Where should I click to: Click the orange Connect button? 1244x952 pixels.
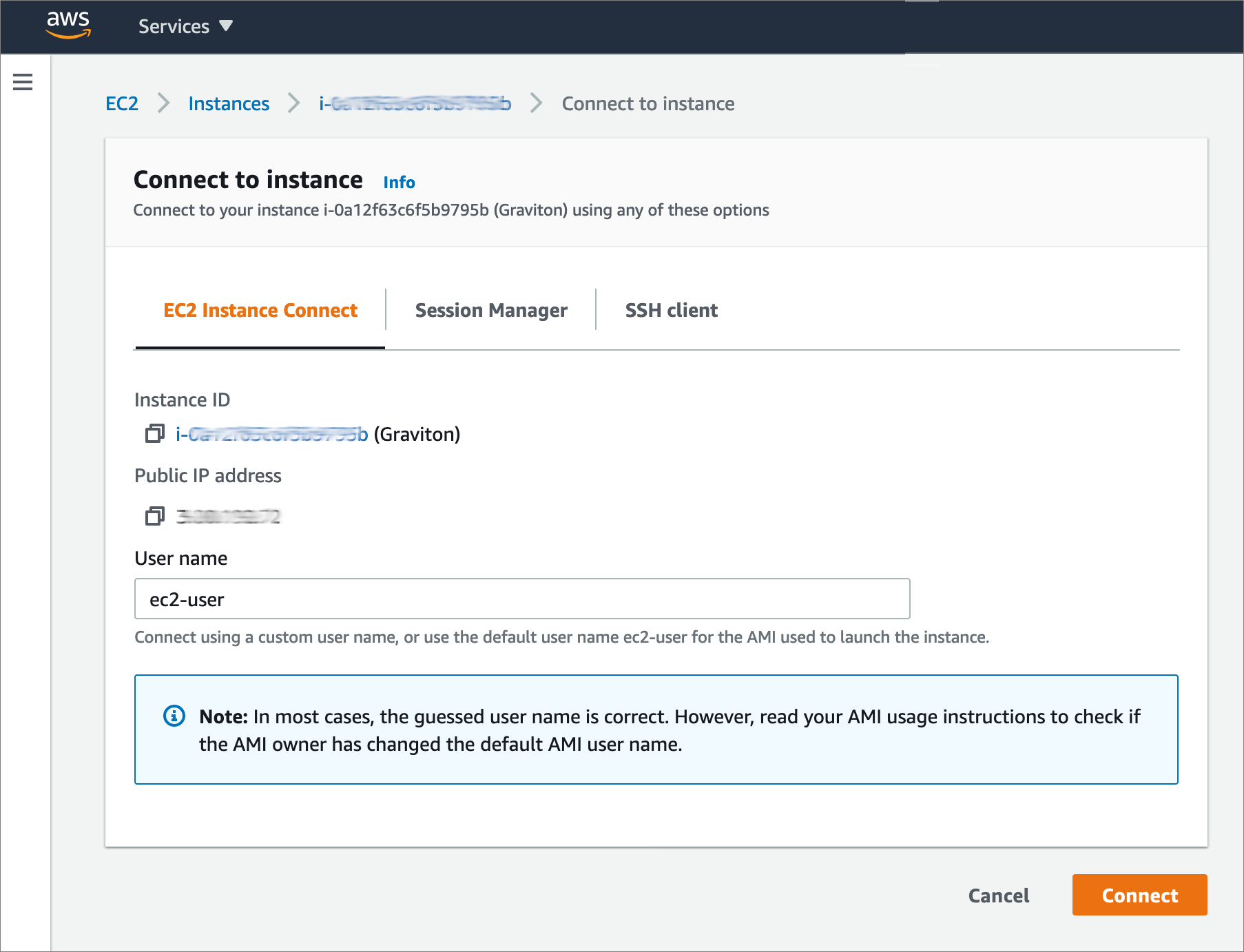pyautogui.click(x=1139, y=895)
